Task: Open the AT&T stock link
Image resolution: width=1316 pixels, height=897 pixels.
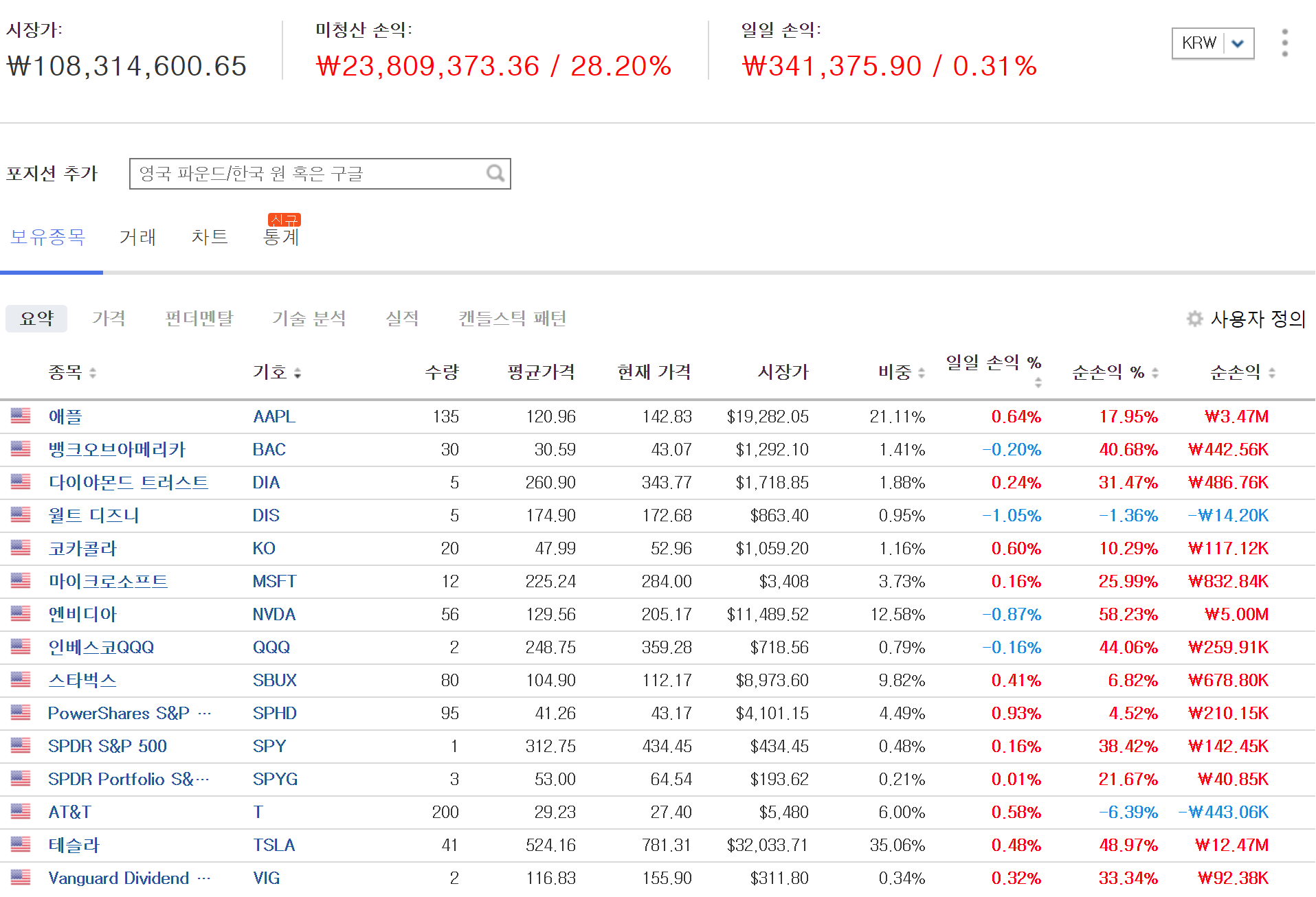Action: [69, 812]
